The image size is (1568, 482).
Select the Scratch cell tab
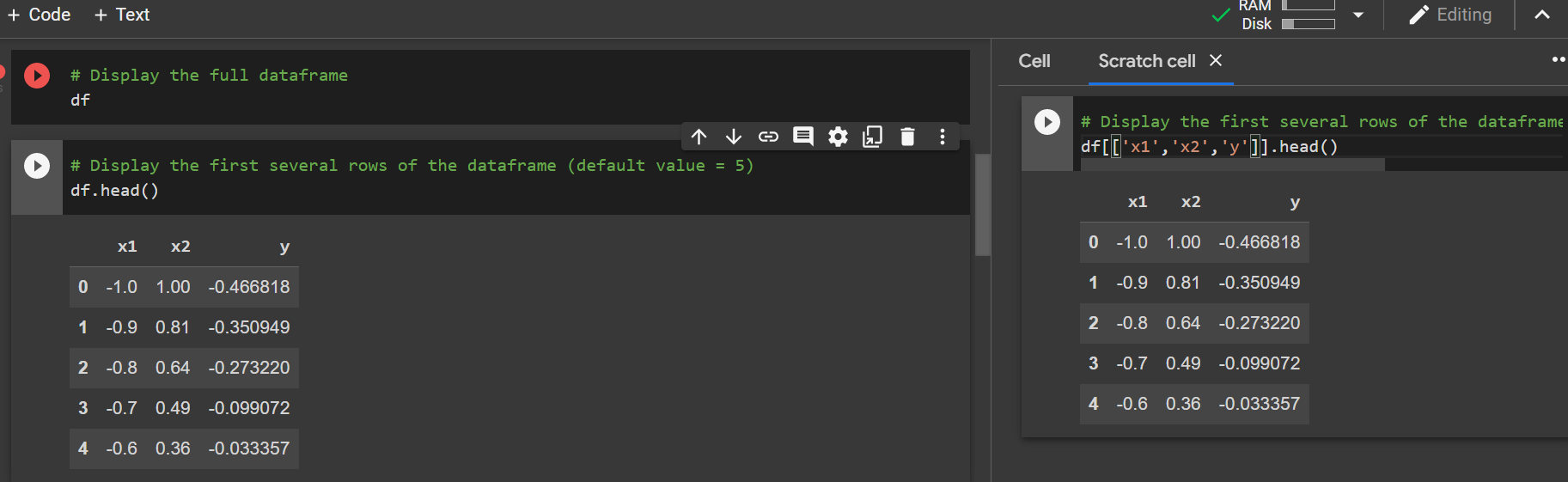[x=1146, y=61]
